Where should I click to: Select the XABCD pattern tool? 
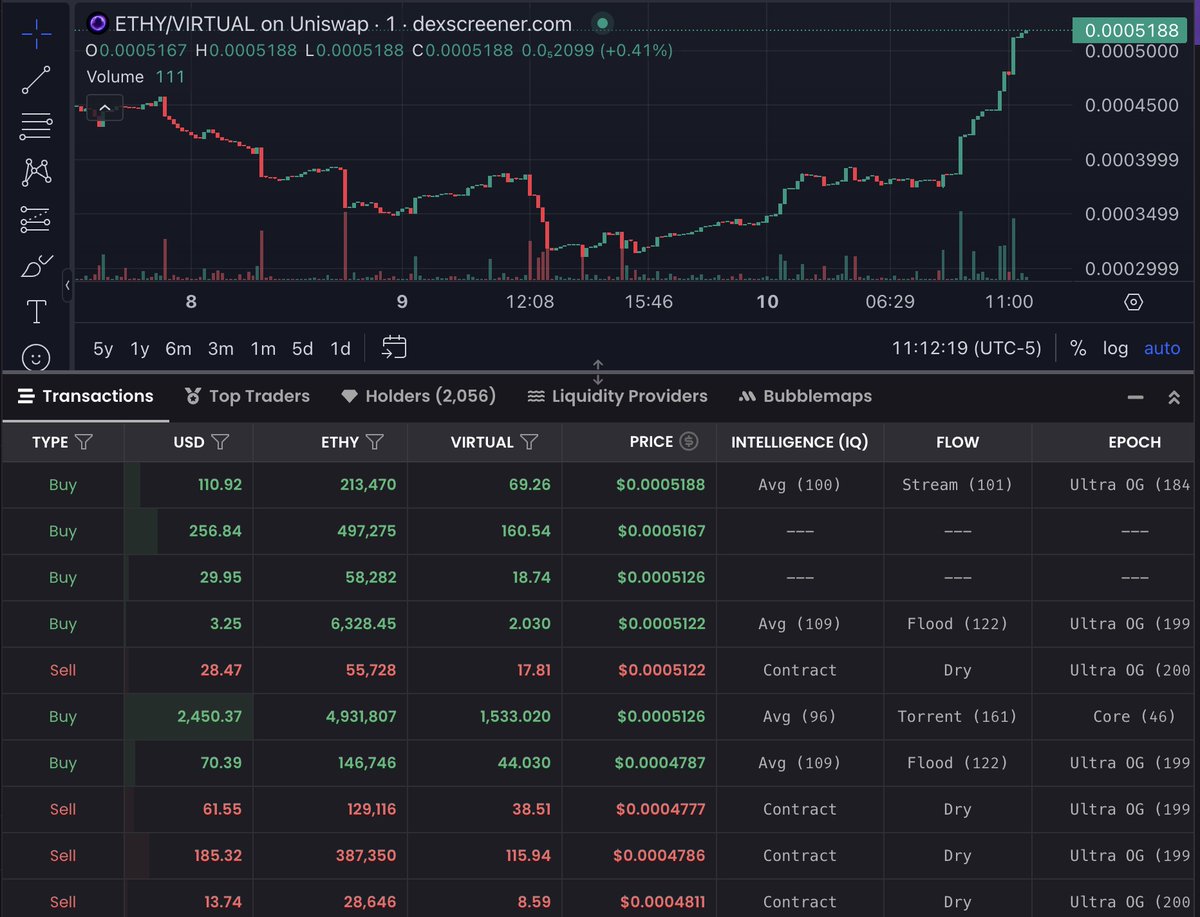(x=36, y=172)
